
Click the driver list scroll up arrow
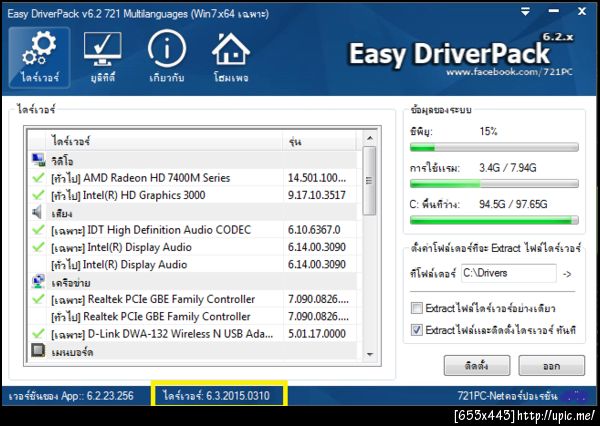[370, 138]
